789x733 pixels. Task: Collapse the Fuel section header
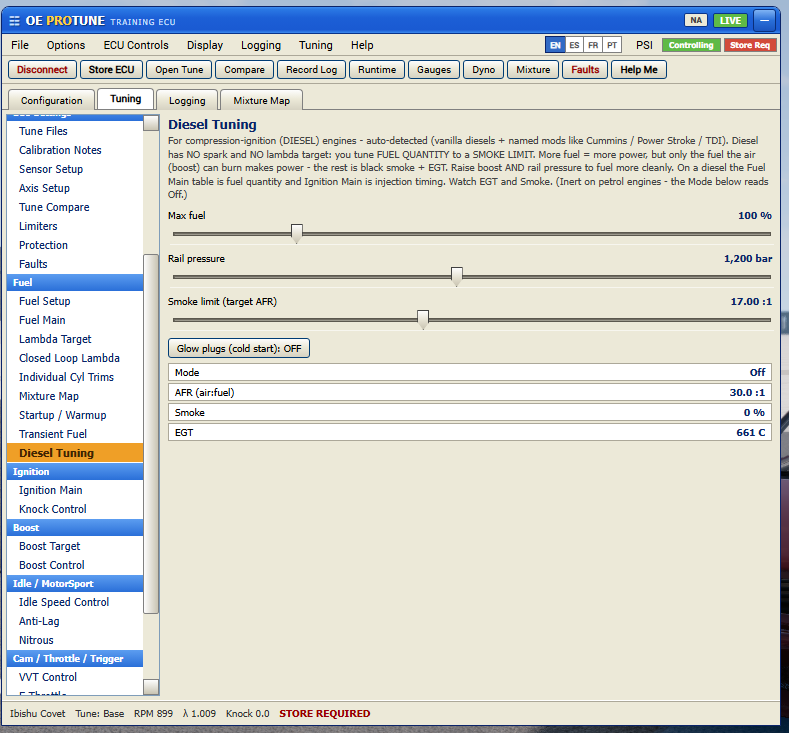(75, 282)
